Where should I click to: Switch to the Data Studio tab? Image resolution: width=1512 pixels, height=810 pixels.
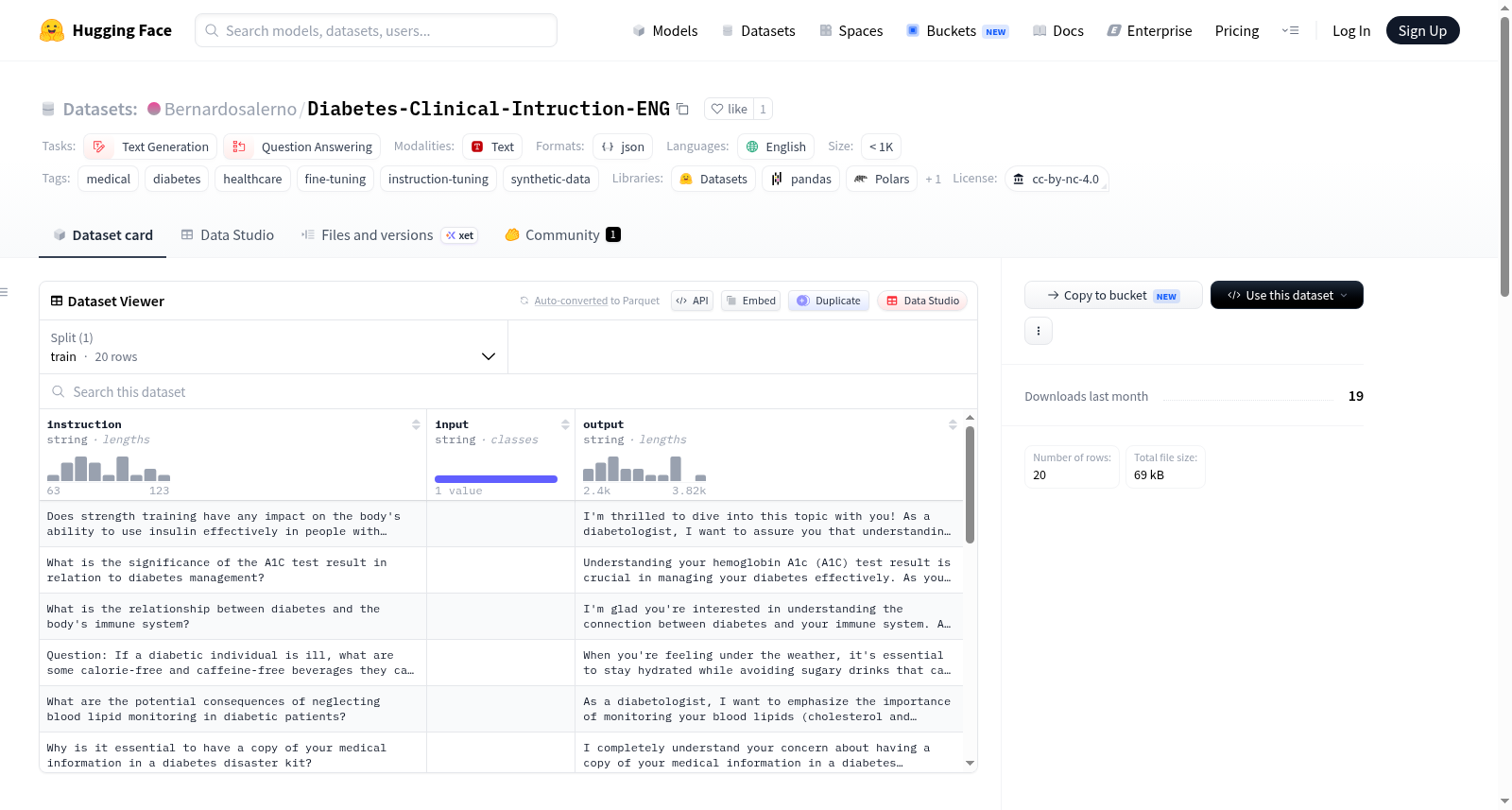pyautogui.click(x=227, y=234)
